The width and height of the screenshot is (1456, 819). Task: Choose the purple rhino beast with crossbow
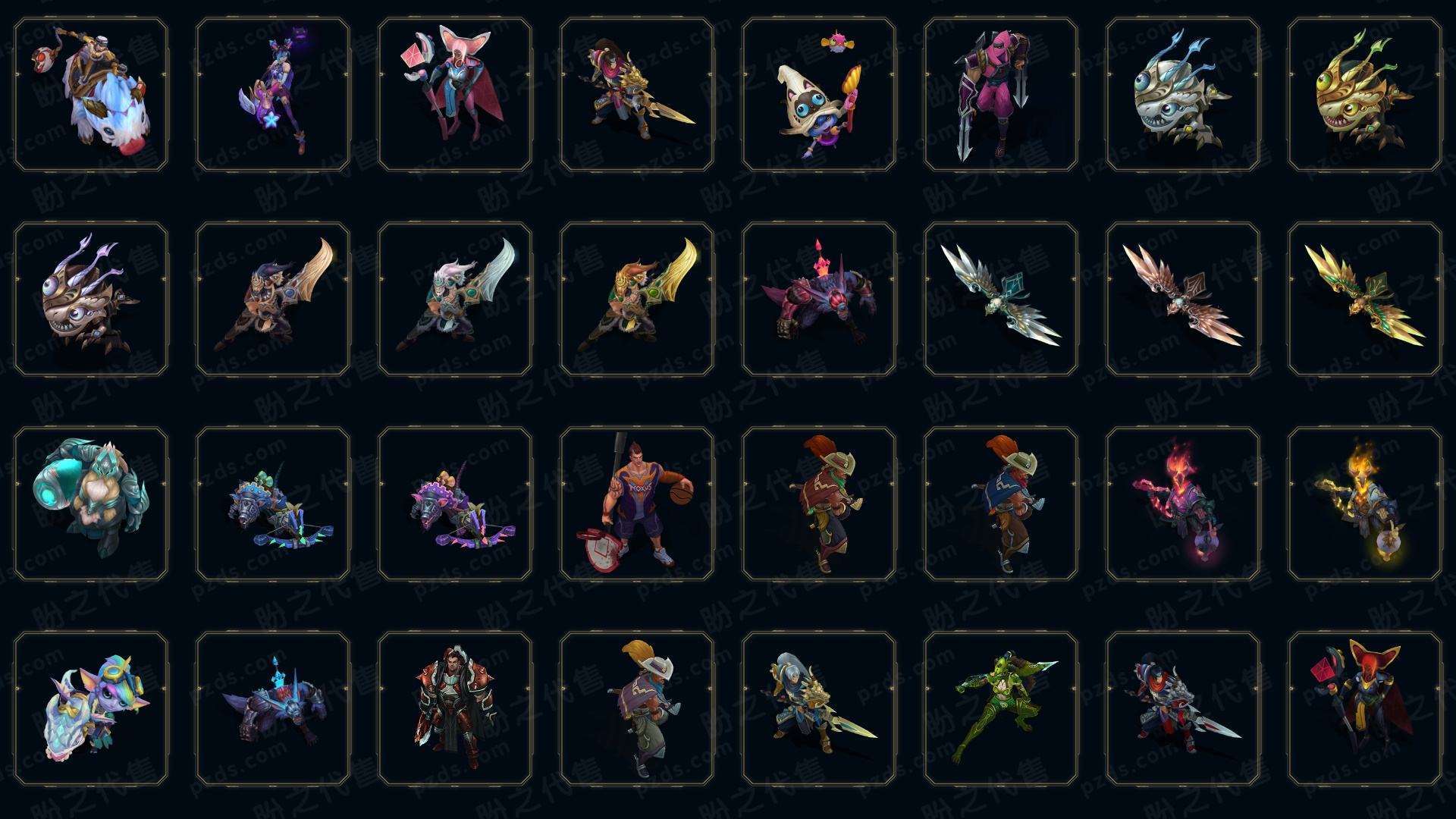pos(455,504)
